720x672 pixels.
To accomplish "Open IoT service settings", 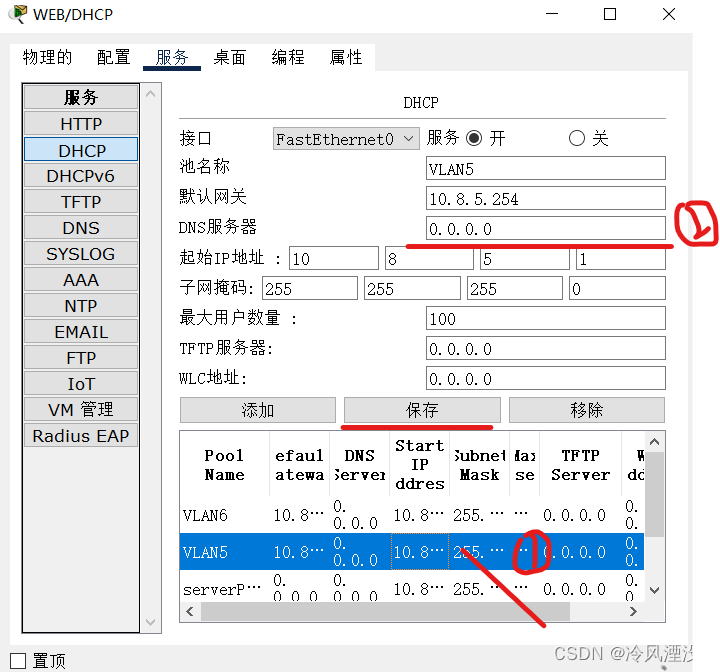I will click(x=81, y=384).
